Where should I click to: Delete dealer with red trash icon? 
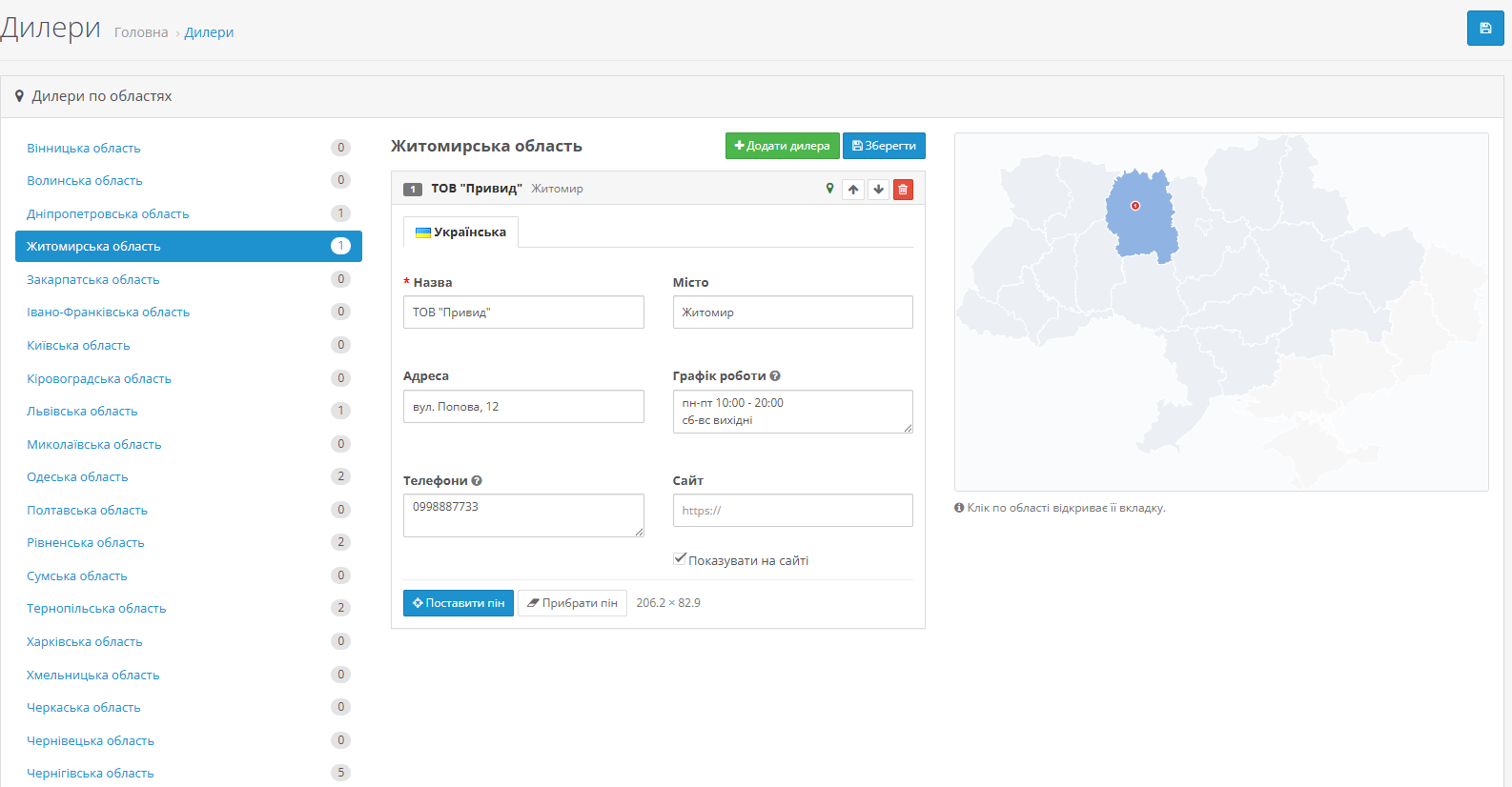coord(903,190)
